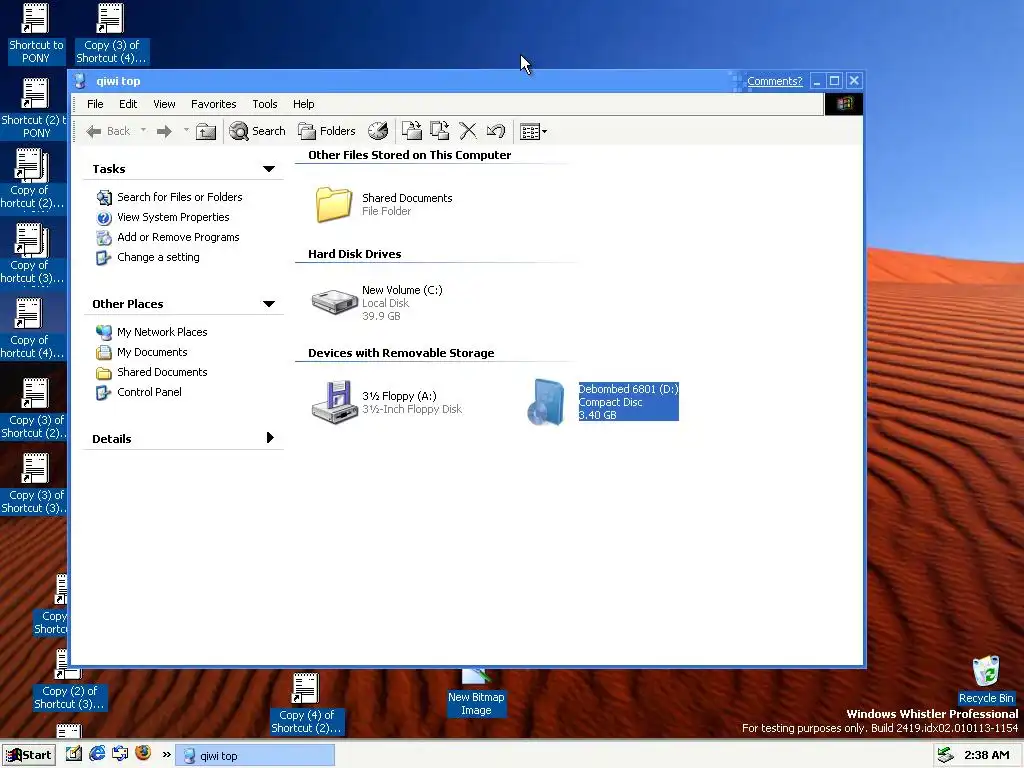Screen dimensions: 1024x768
Task: Go back with the Back arrow
Action: [108, 131]
